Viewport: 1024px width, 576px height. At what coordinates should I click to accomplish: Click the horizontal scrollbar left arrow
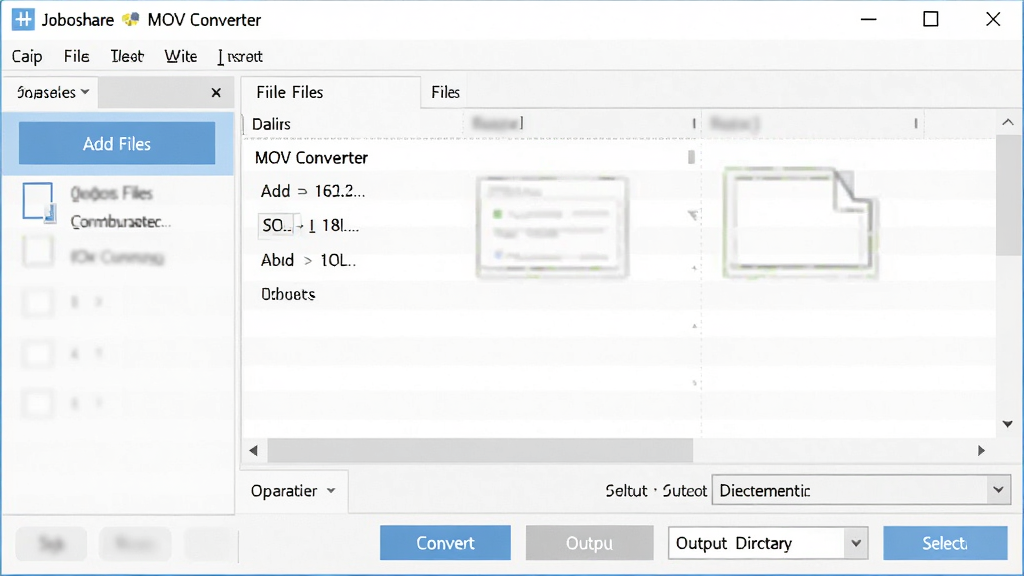pos(253,451)
